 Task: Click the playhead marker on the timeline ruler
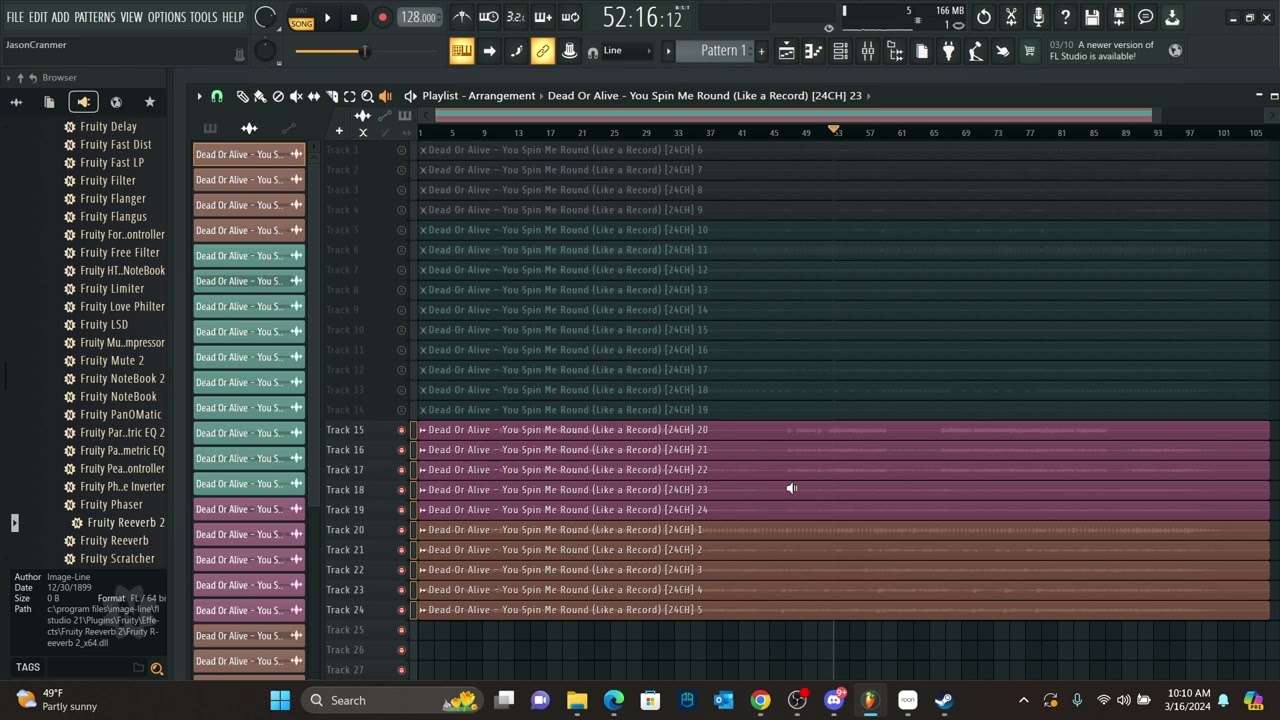tap(833, 131)
